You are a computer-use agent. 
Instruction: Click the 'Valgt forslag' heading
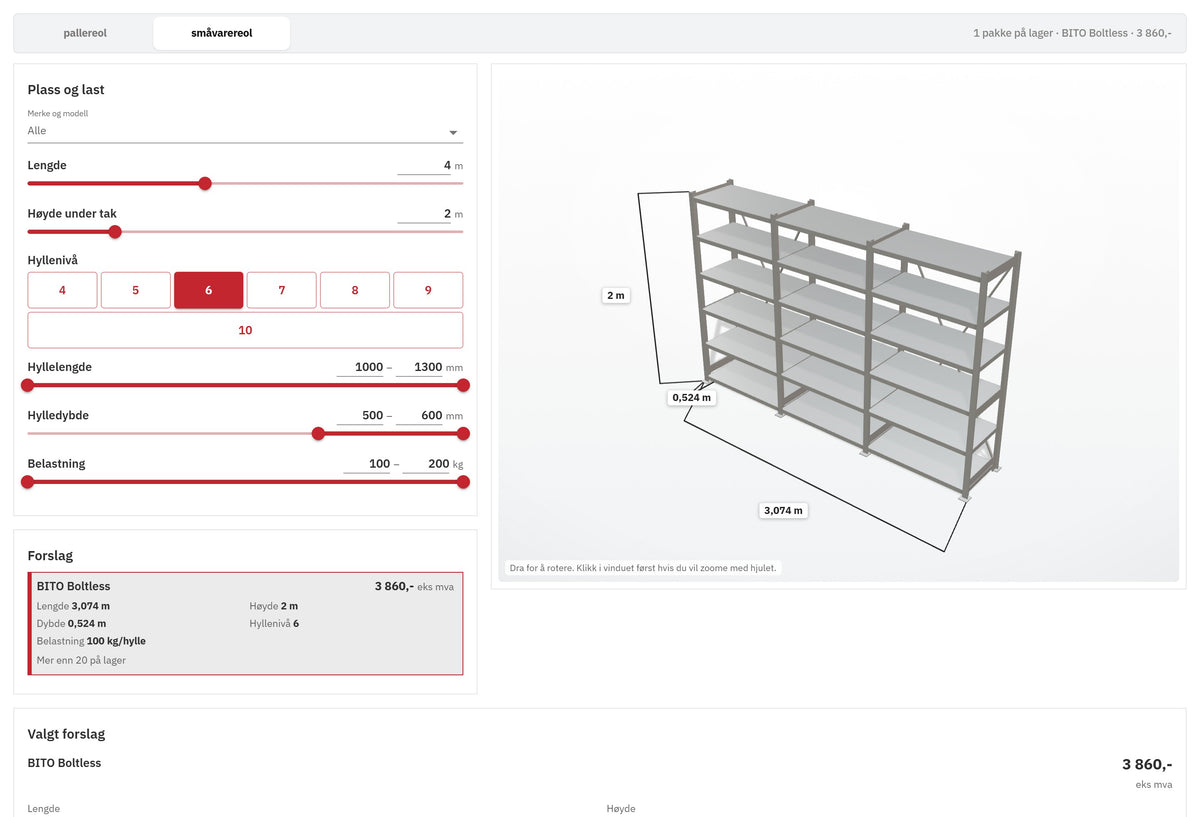pyautogui.click(x=66, y=734)
